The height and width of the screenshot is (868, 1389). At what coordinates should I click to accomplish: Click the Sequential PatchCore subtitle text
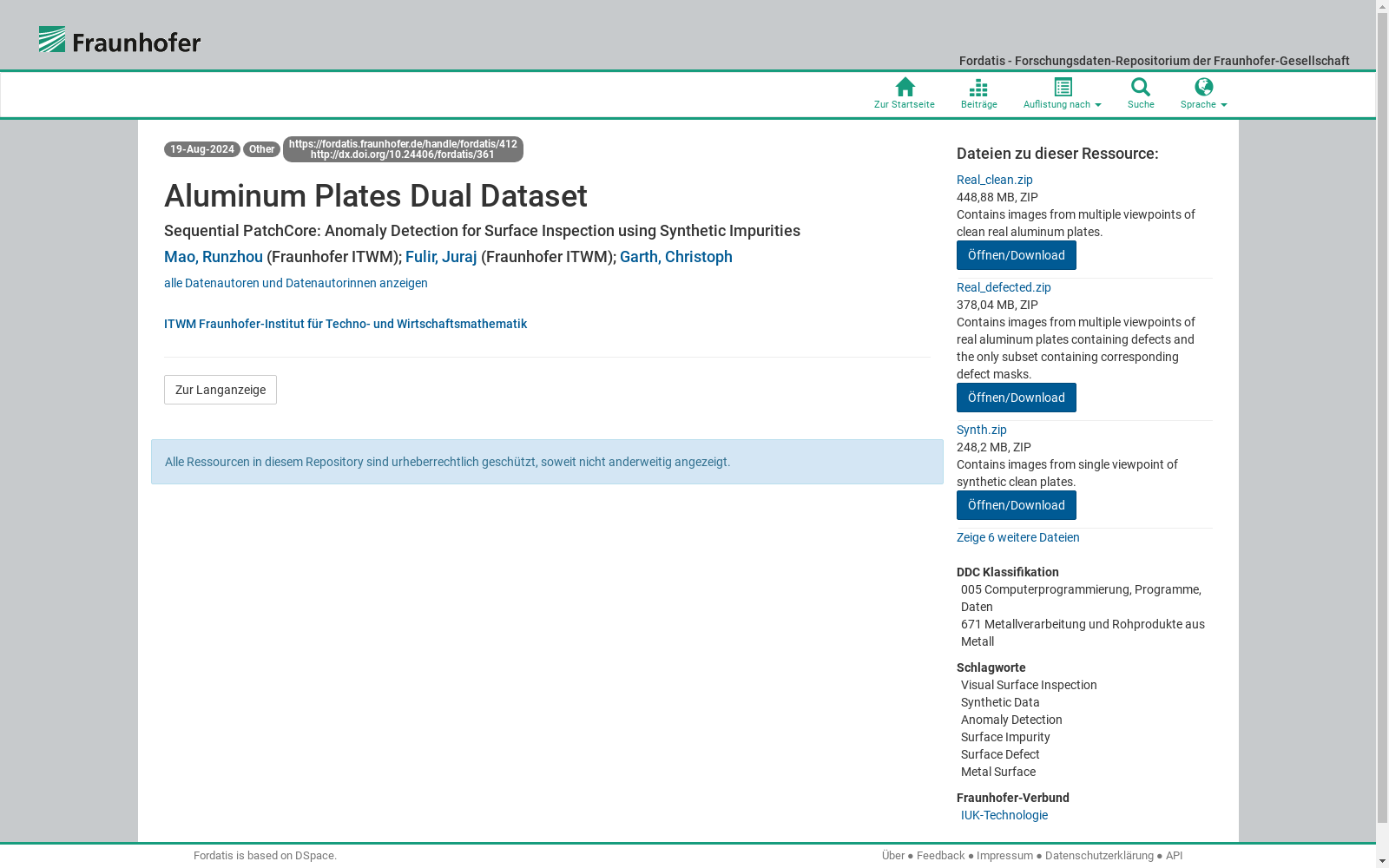click(482, 231)
